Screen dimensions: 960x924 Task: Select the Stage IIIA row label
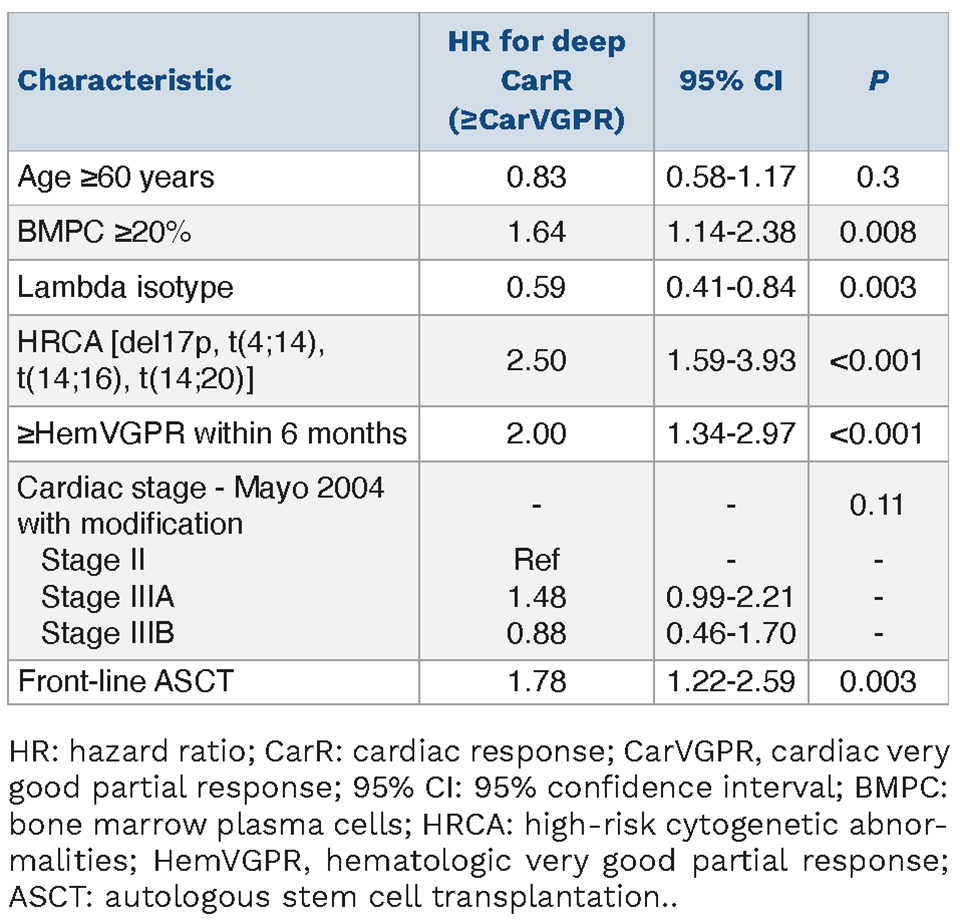pyautogui.click(x=108, y=597)
